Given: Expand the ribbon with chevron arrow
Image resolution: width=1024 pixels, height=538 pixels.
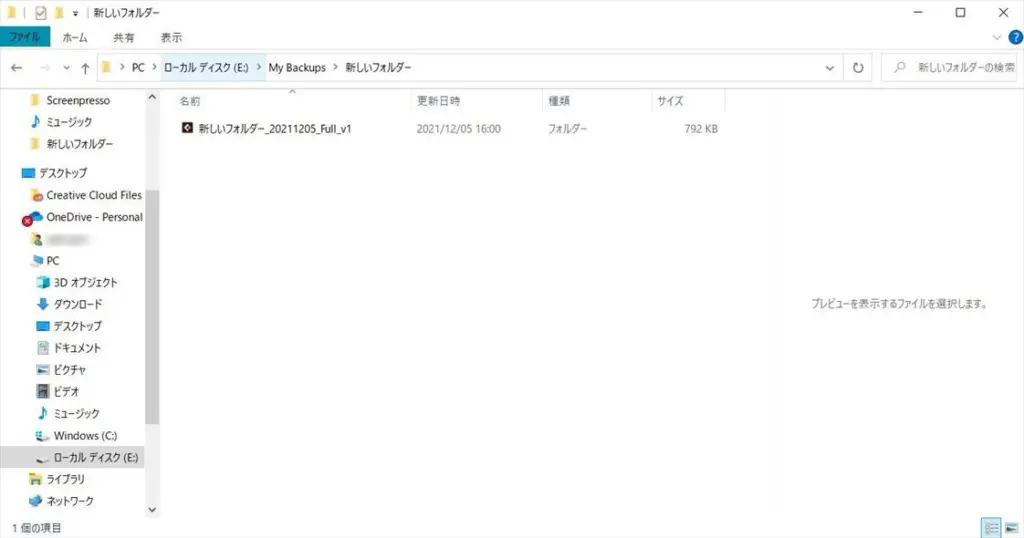Looking at the screenshot, I should click(x=997, y=37).
